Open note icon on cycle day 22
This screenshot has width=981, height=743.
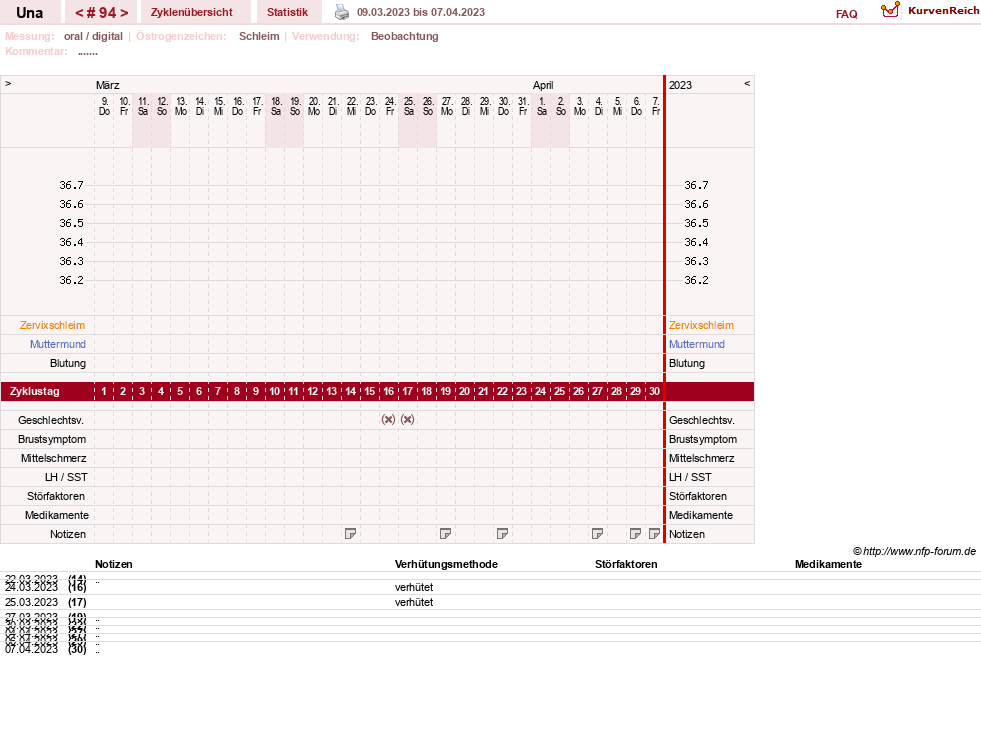point(502,533)
